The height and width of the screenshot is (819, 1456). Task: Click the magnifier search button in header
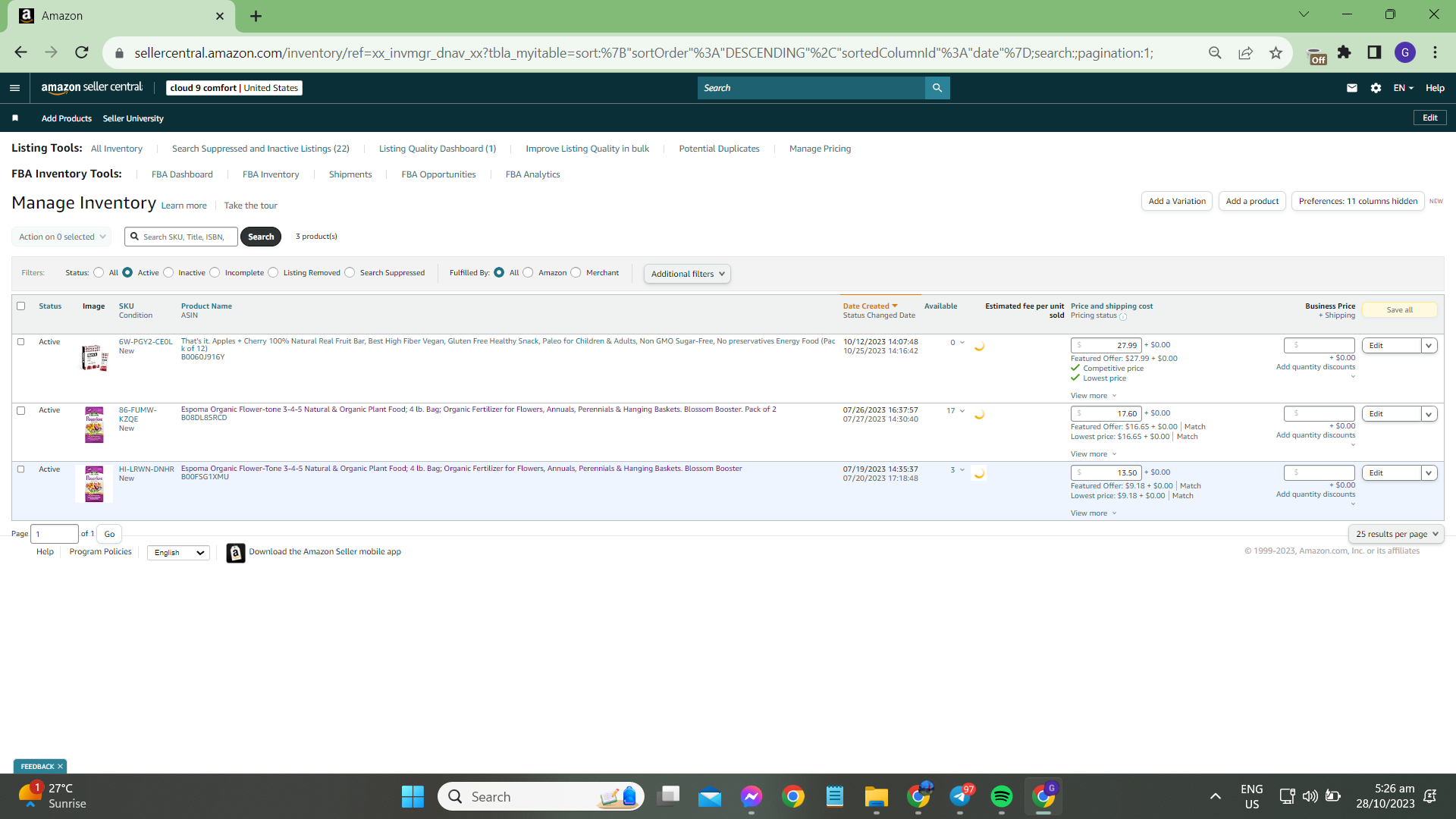pos(937,88)
